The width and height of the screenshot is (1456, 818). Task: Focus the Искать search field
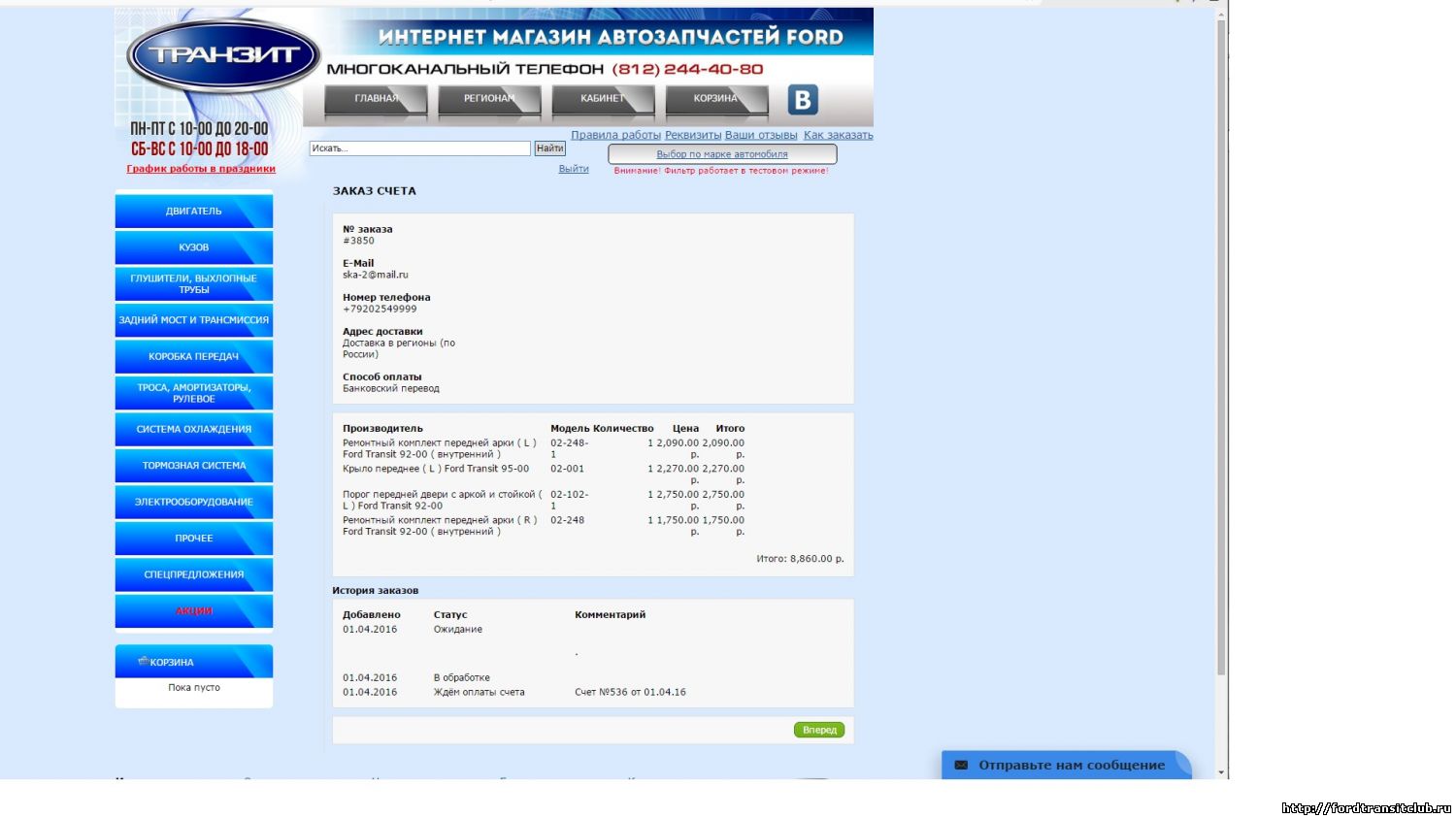click(x=420, y=148)
